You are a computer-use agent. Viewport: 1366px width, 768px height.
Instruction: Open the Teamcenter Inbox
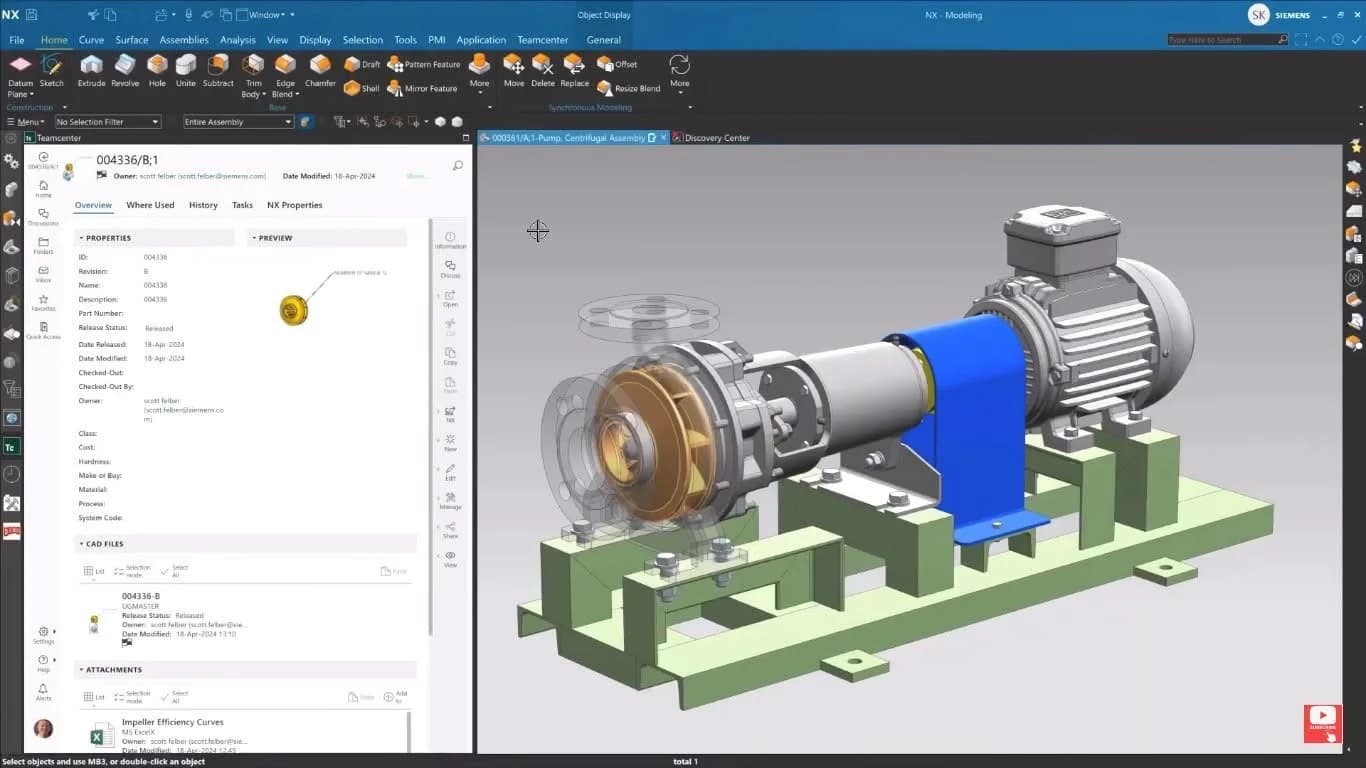pos(43,274)
